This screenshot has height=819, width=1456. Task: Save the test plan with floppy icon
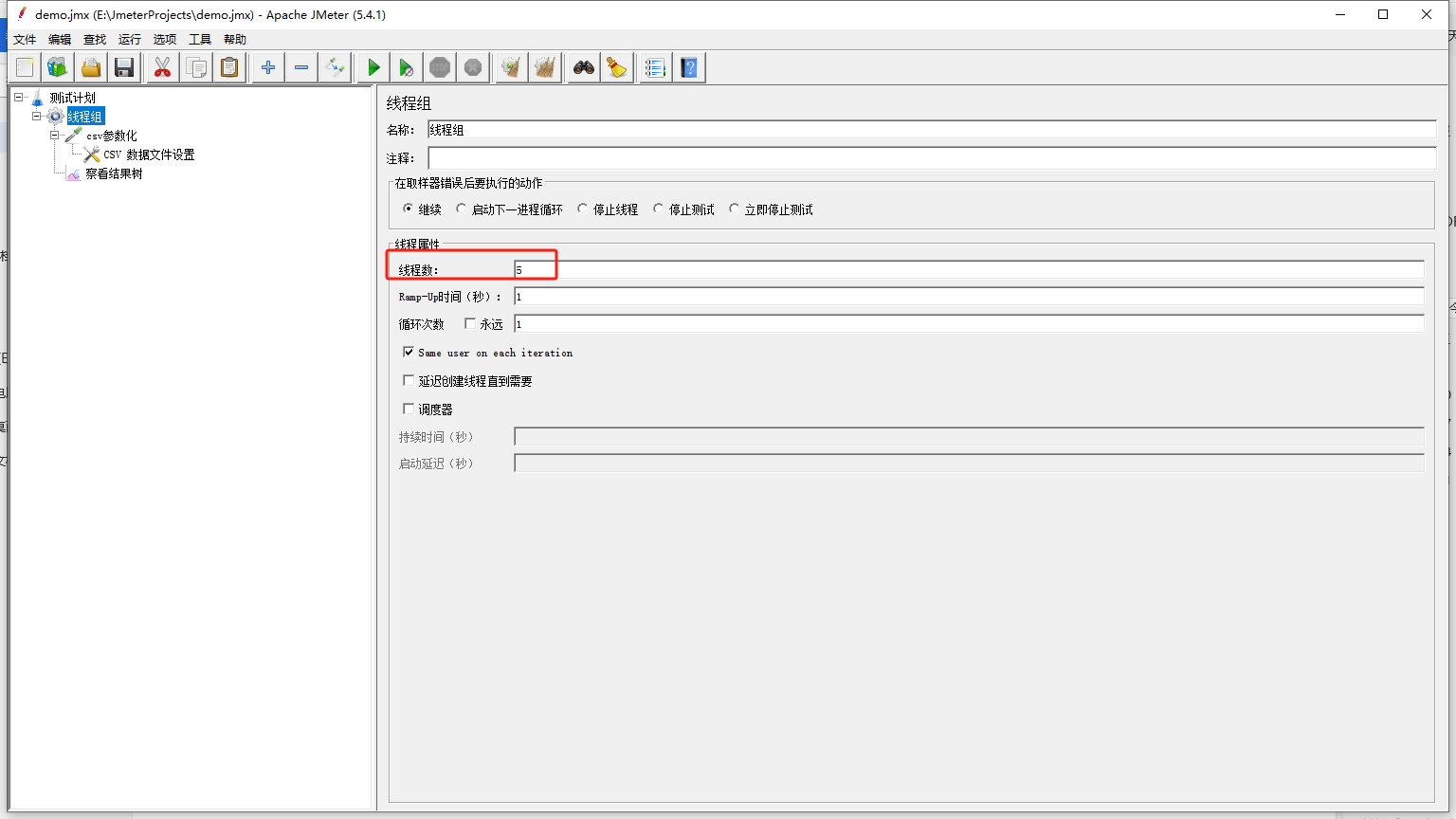[124, 67]
